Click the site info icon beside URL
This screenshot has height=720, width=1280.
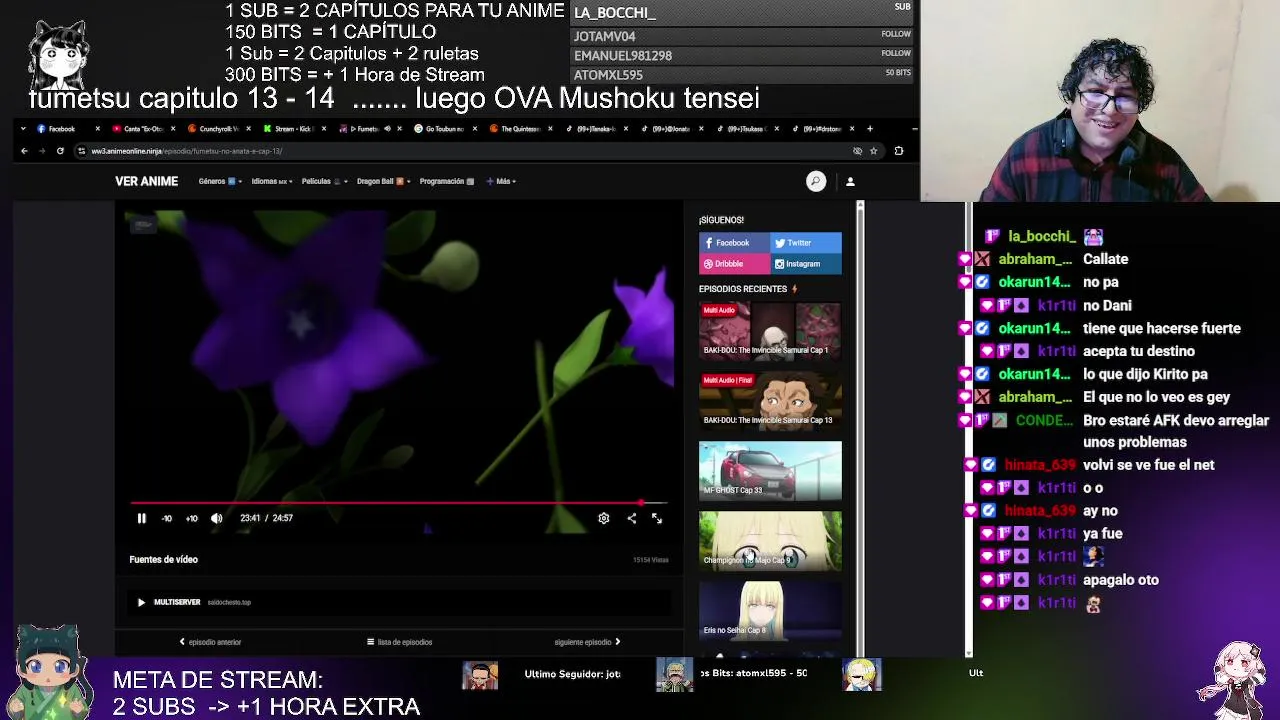[x=81, y=151]
